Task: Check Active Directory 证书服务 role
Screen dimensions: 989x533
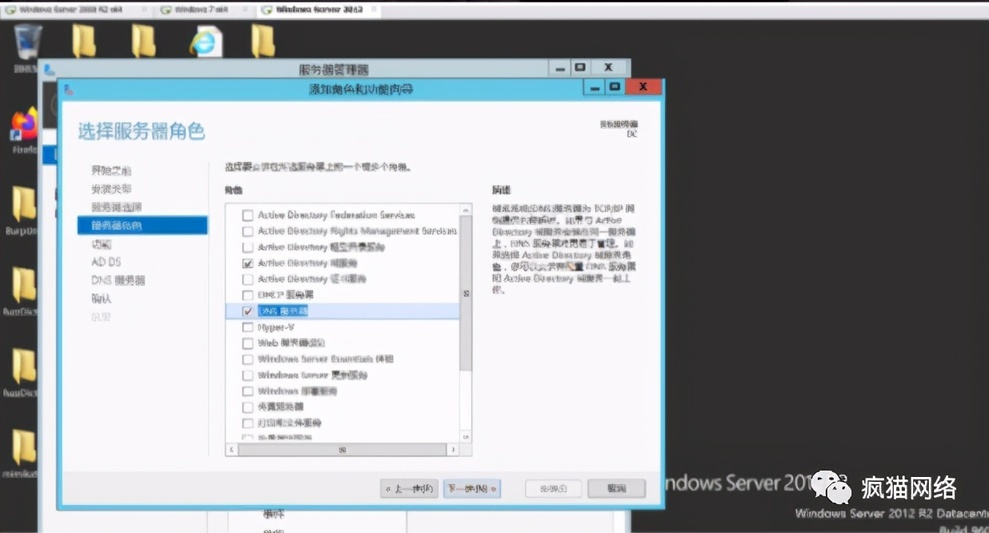Action: [x=248, y=279]
